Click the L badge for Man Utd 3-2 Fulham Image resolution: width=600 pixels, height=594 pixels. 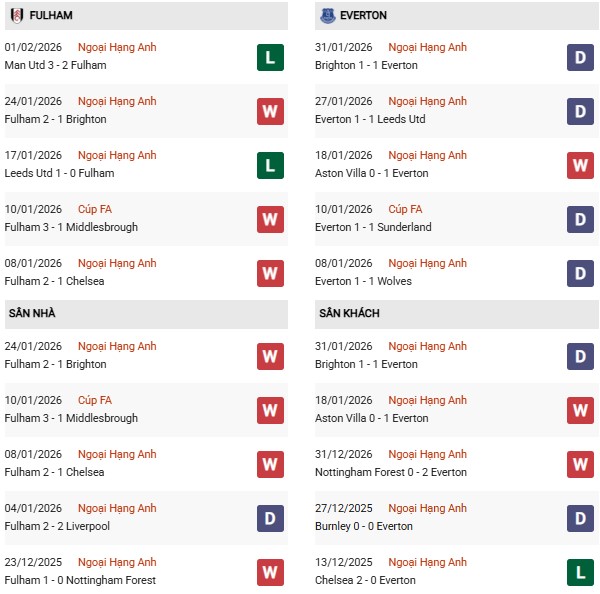(x=270, y=57)
